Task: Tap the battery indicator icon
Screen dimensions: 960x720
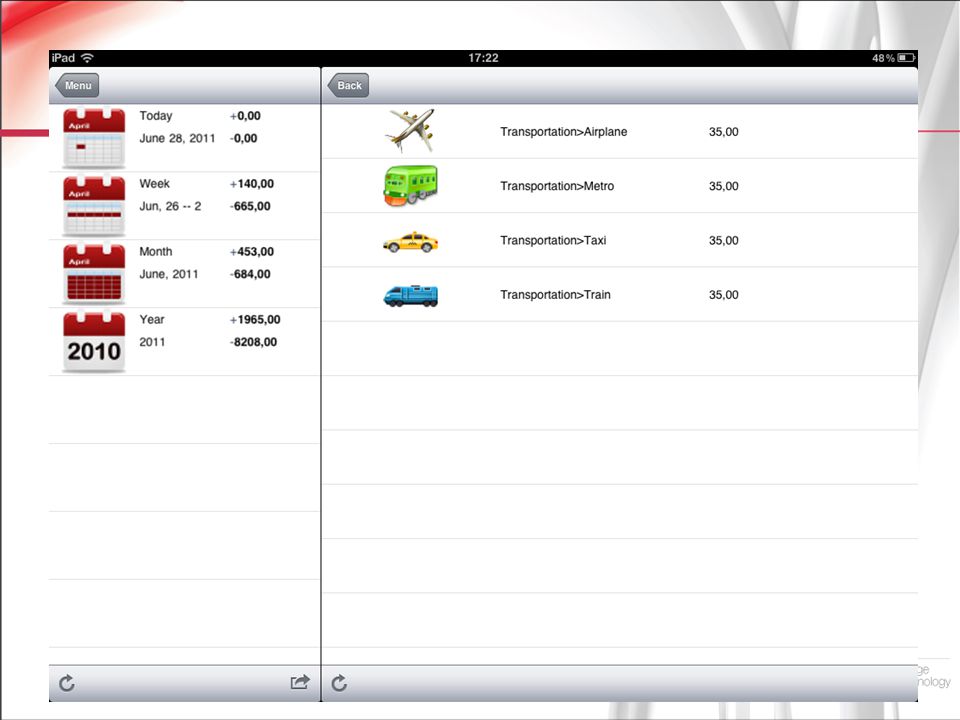Action: (x=907, y=58)
